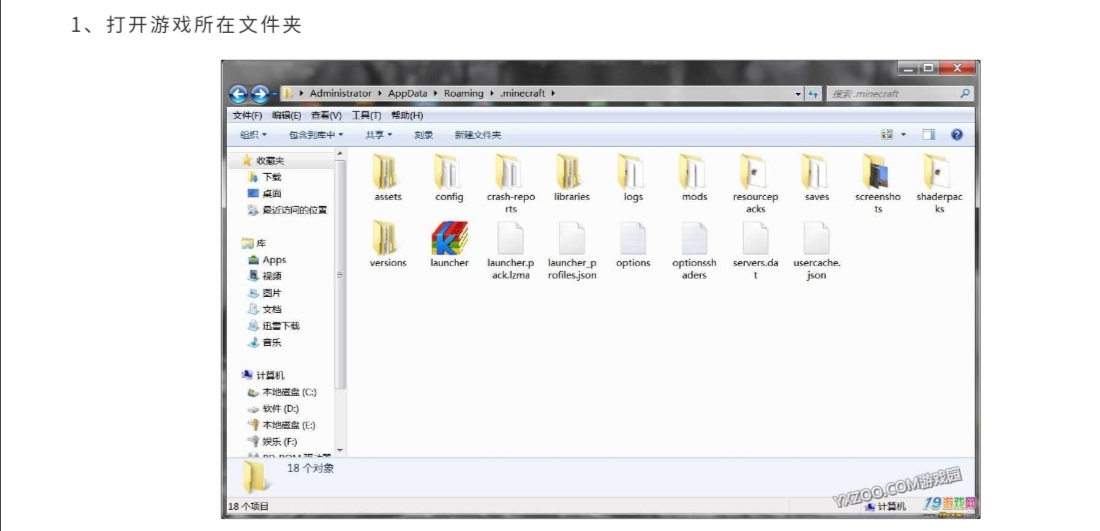Open the mods folder
Viewport: 1100px width, 531px height.
coord(695,179)
